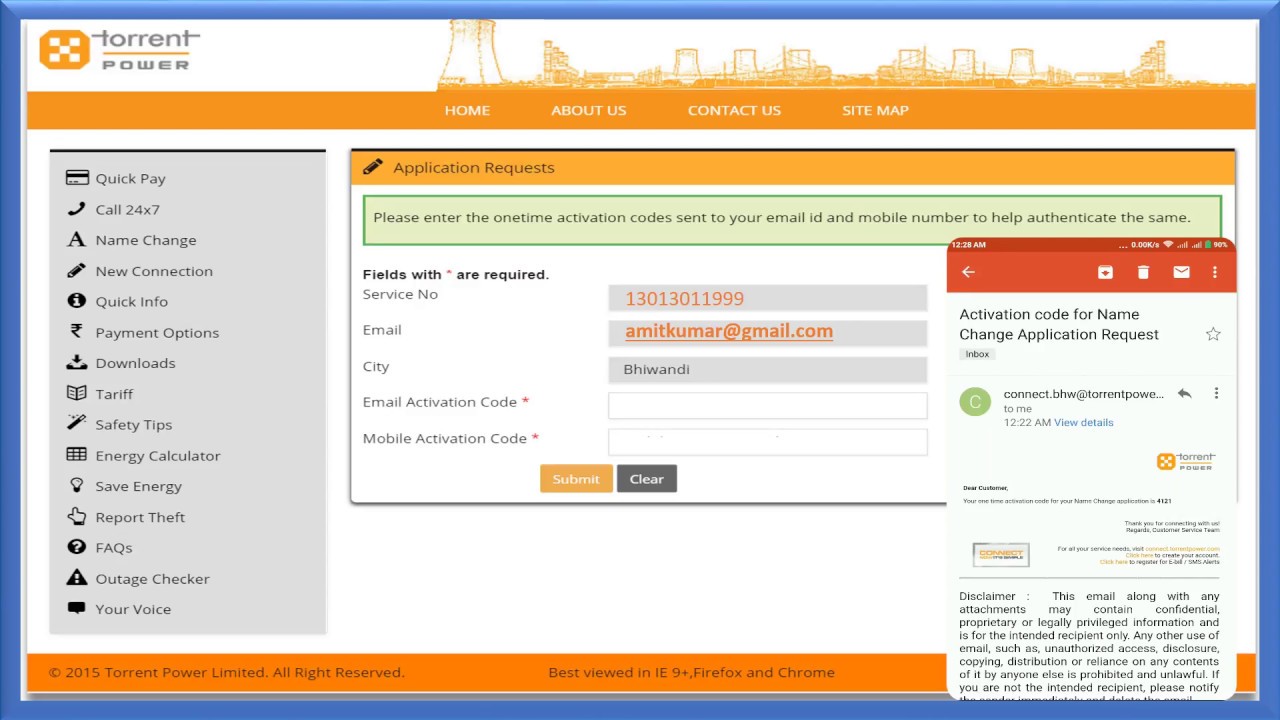The width and height of the screenshot is (1280, 720).
Task: Open the Quick Info link
Action: coord(131,301)
